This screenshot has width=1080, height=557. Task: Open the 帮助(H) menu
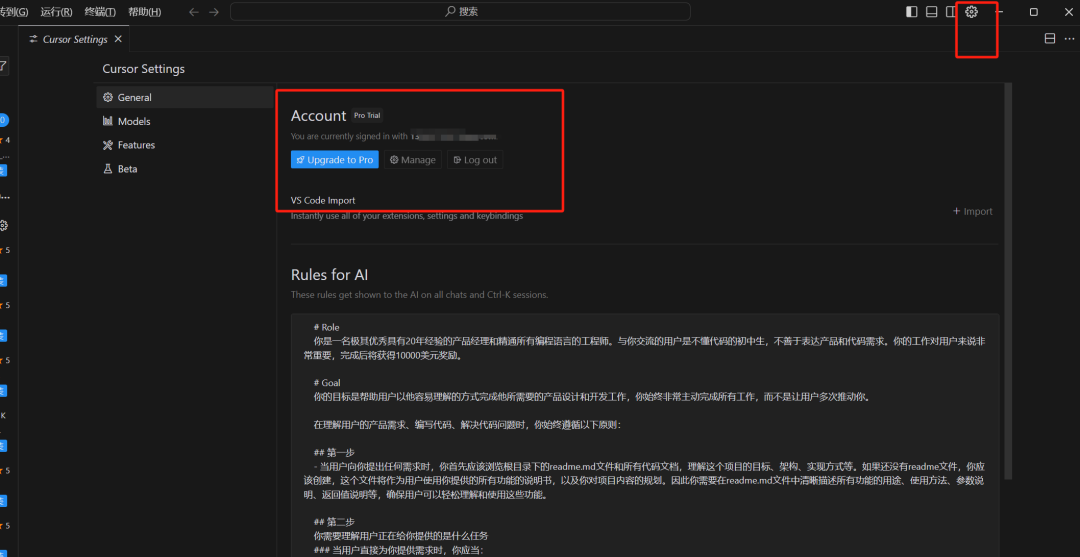[x=144, y=12]
